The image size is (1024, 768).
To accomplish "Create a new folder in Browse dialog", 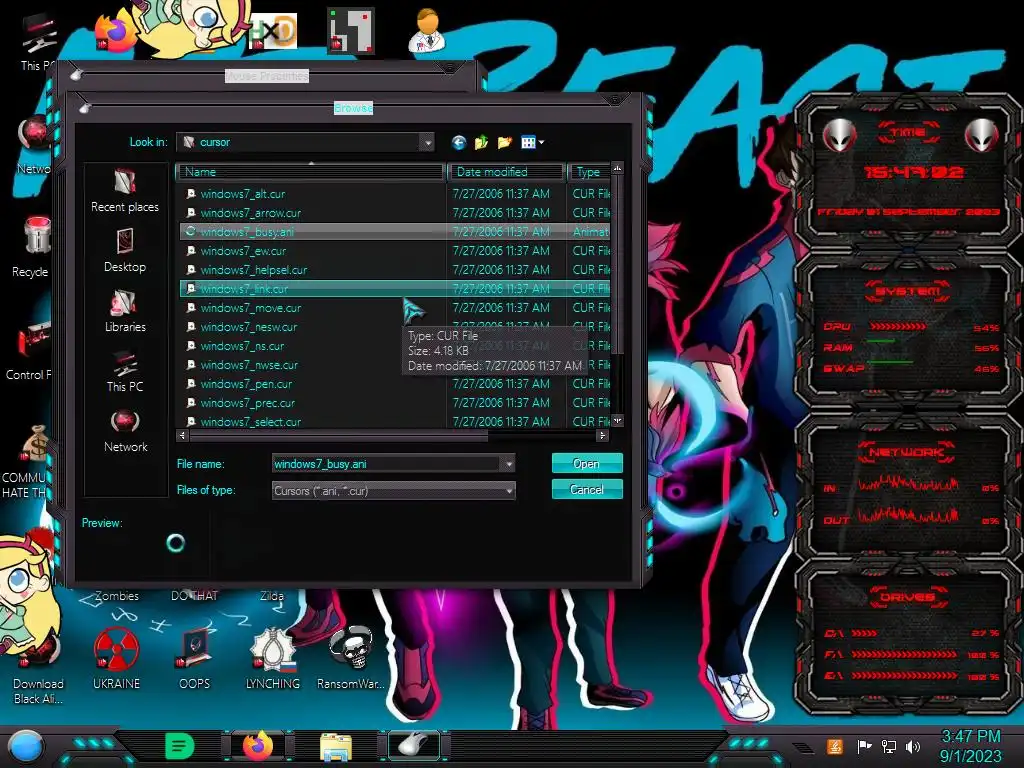I will 504,142.
